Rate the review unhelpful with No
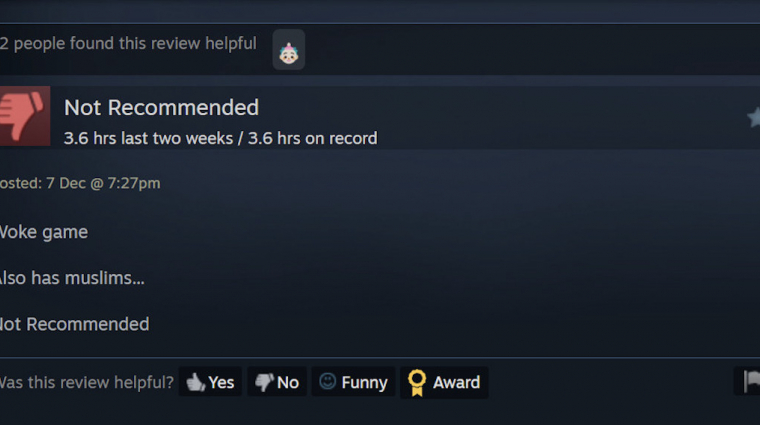This screenshot has width=760, height=425. tap(277, 382)
